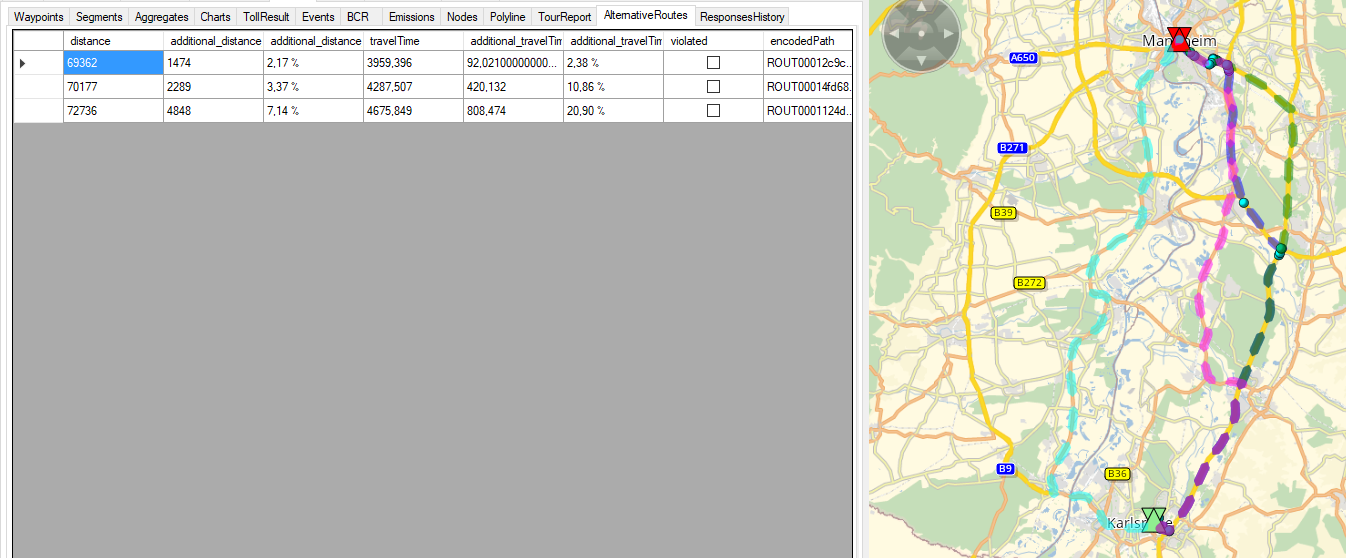The width and height of the screenshot is (1346, 558).
Task: Toggle violated checkbox for route 69362
Action: (x=713, y=63)
